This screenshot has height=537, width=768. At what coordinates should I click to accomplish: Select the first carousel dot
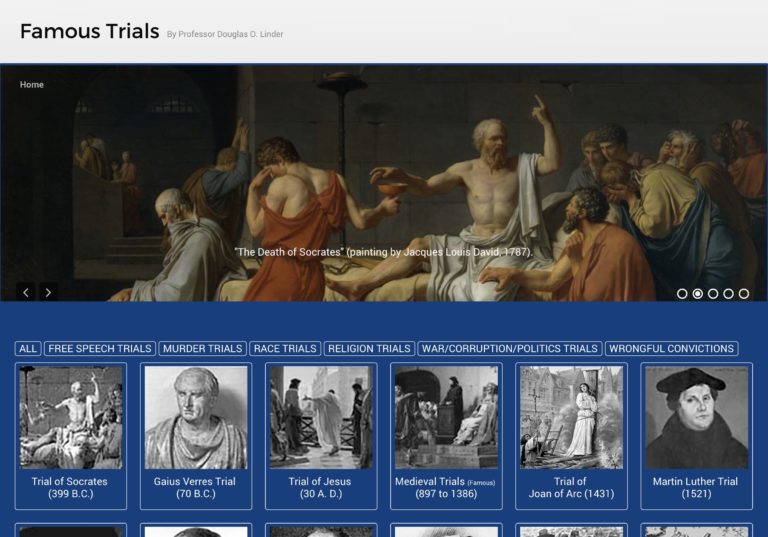(682, 293)
